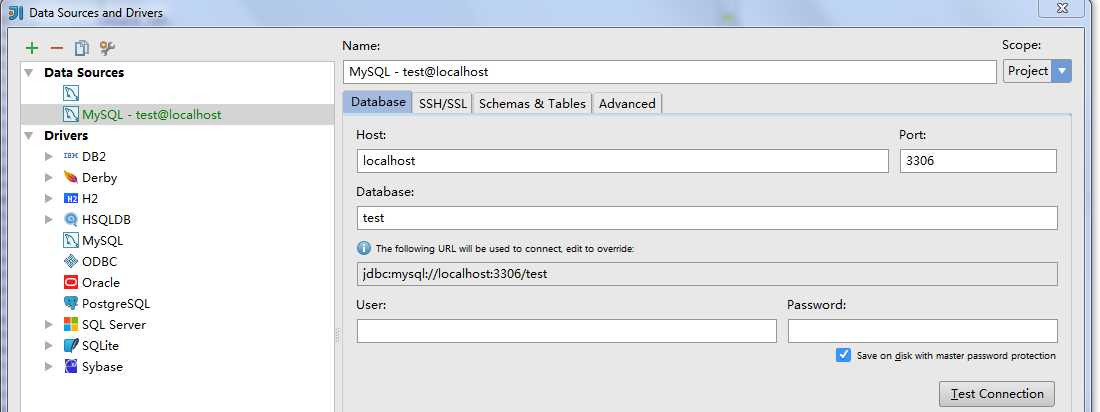Click the Port field showing 3306
1100x412 pixels.
(978, 161)
